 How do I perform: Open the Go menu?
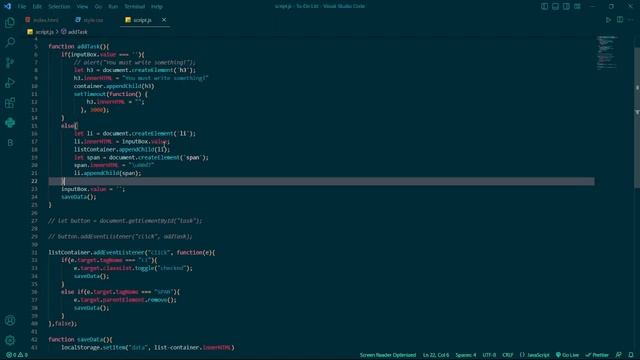point(98,7)
